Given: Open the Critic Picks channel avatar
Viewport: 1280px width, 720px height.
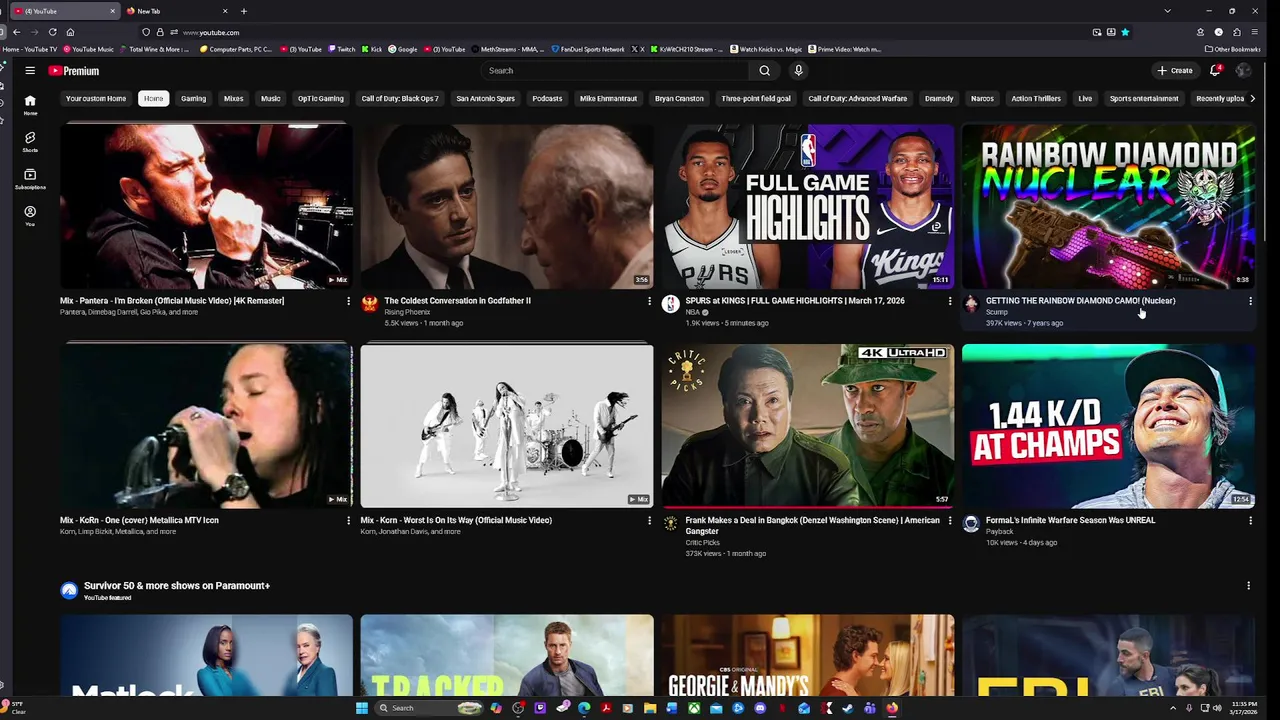Looking at the screenshot, I should (x=670, y=523).
